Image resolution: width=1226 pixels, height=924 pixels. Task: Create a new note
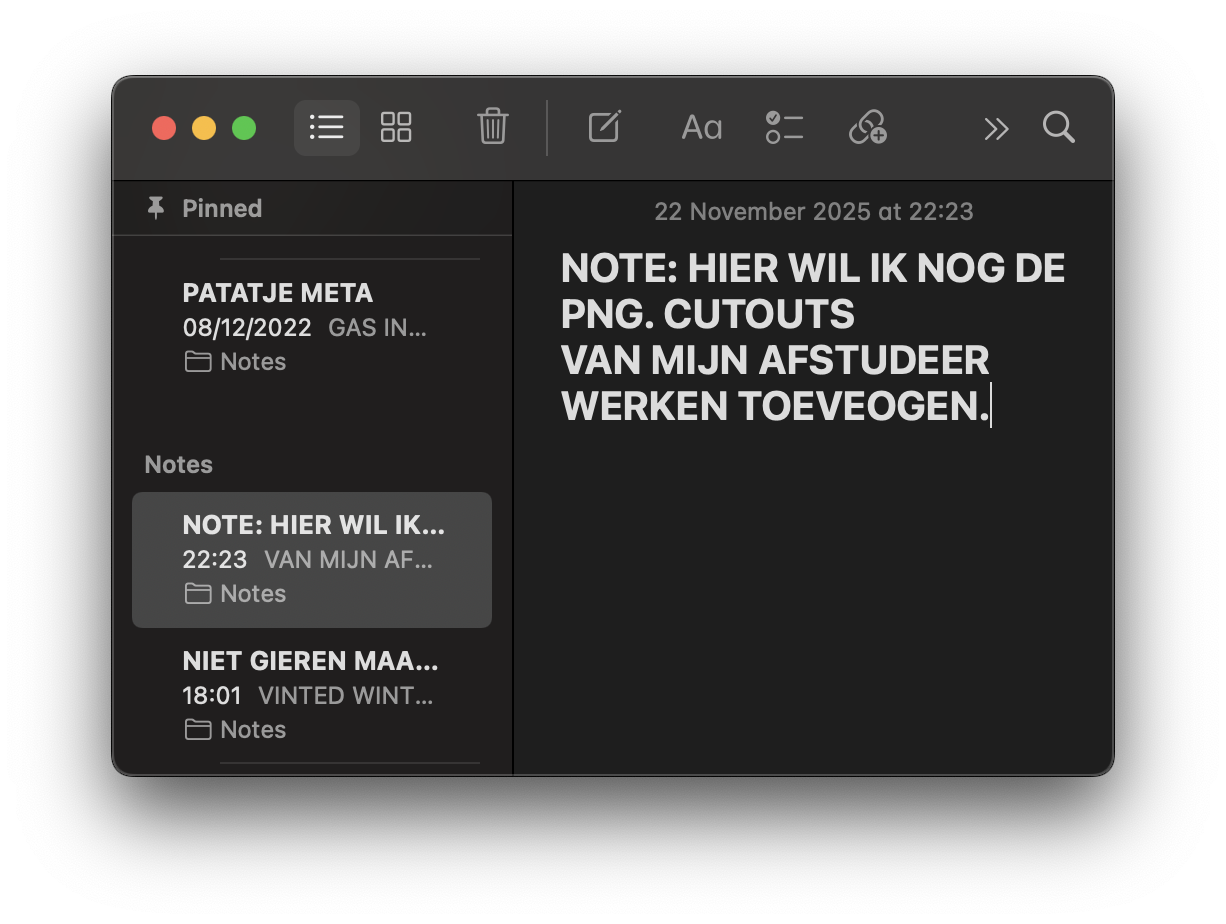coord(604,127)
